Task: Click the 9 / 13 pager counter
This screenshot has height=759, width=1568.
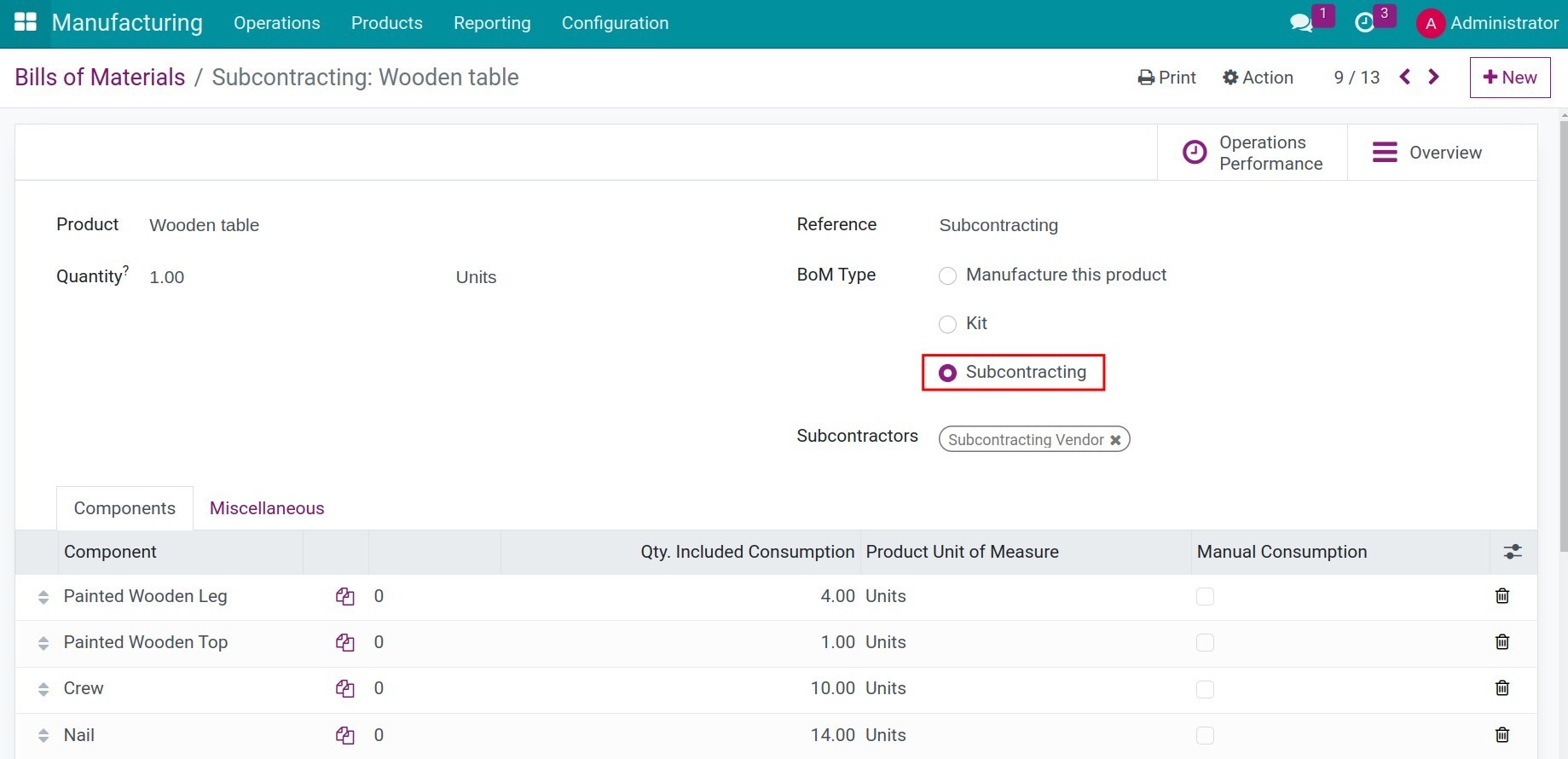Action: click(1357, 78)
